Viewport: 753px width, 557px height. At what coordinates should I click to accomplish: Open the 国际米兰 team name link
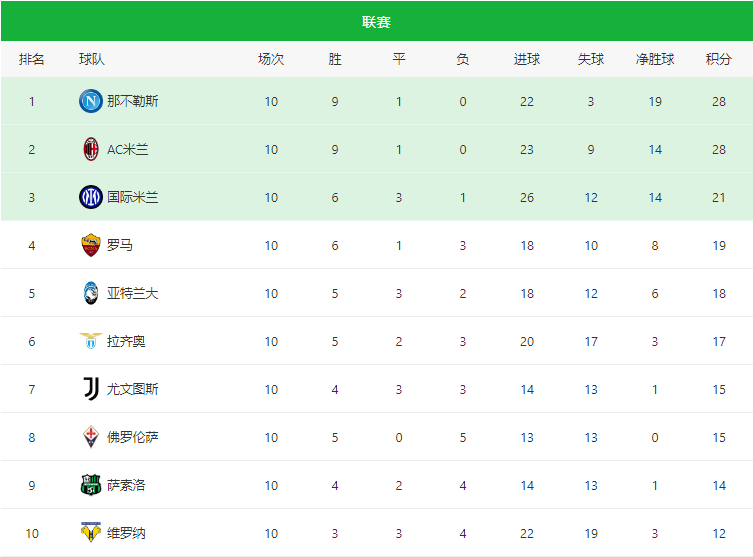(x=133, y=197)
